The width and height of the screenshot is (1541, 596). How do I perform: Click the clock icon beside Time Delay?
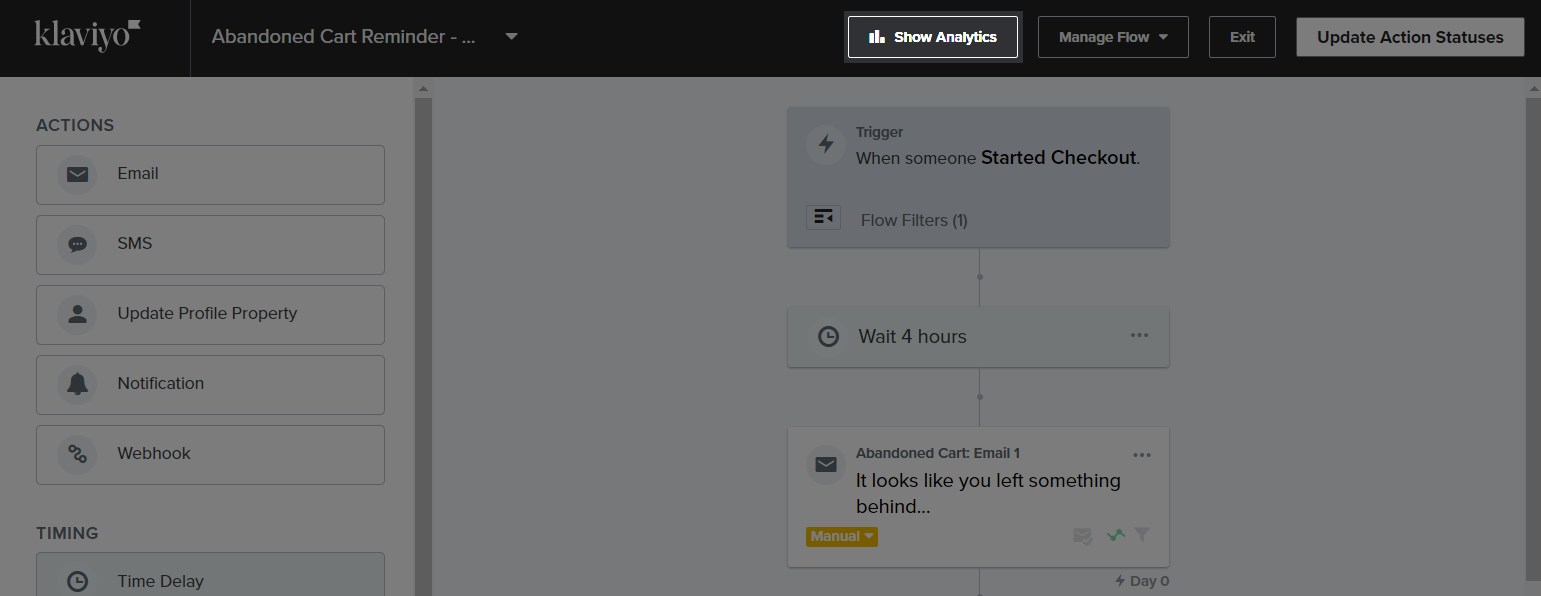77,581
